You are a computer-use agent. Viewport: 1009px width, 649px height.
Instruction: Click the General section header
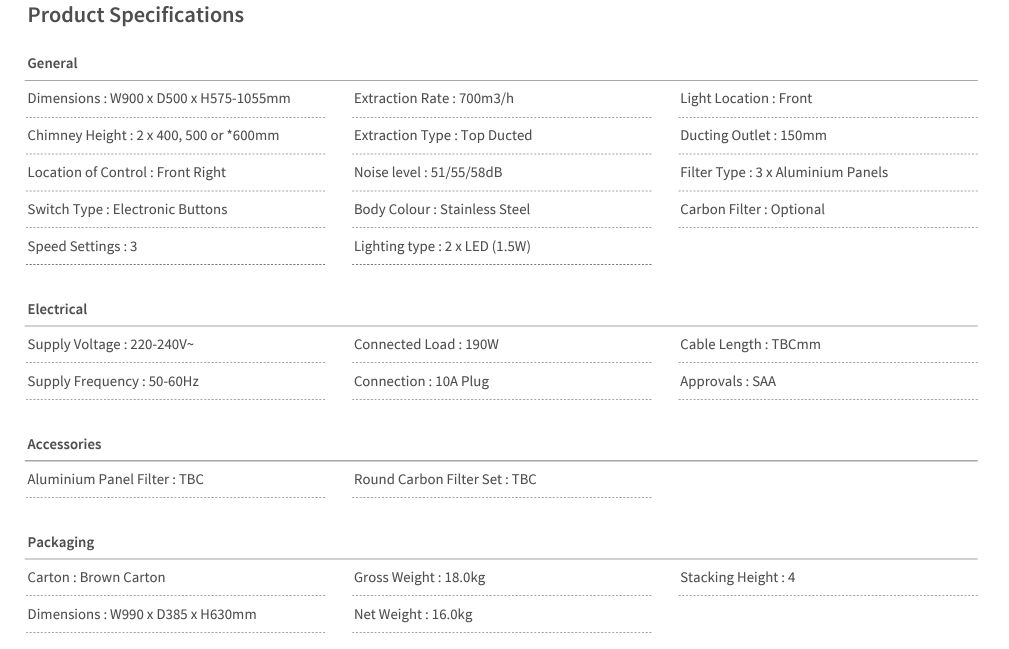click(52, 63)
